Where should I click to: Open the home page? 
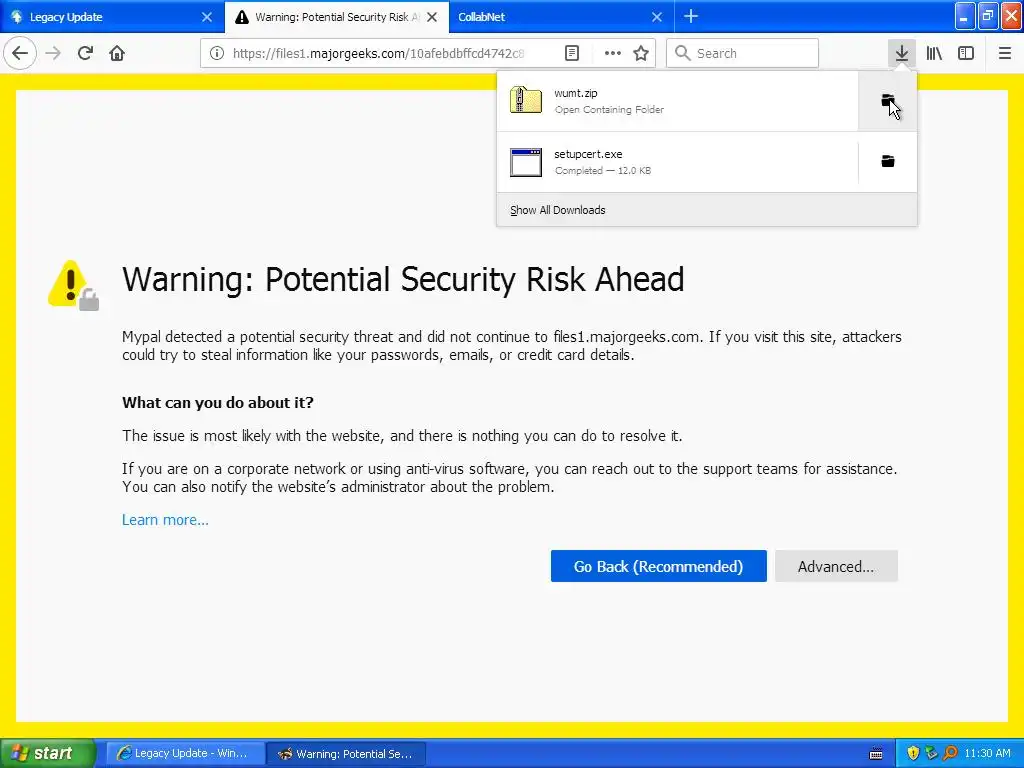tap(117, 53)
